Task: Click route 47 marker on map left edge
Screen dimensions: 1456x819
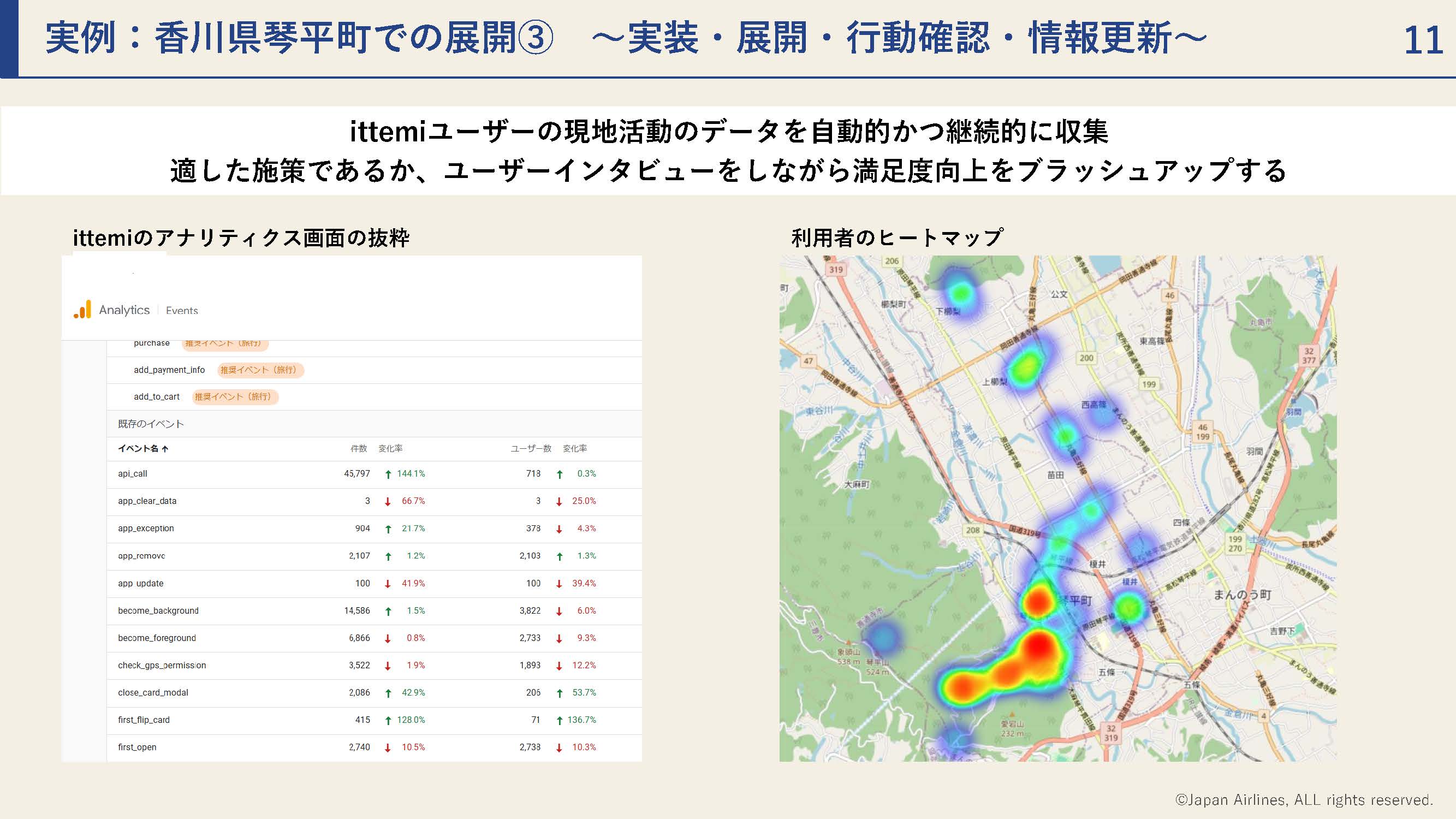Action: (809, 360)
